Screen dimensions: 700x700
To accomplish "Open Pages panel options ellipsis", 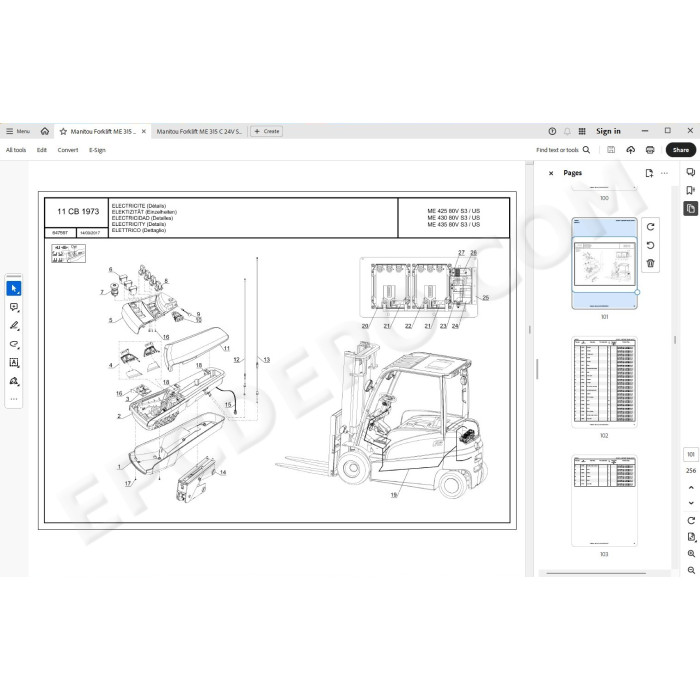I will pyautogui.click(x=665, y=173).
